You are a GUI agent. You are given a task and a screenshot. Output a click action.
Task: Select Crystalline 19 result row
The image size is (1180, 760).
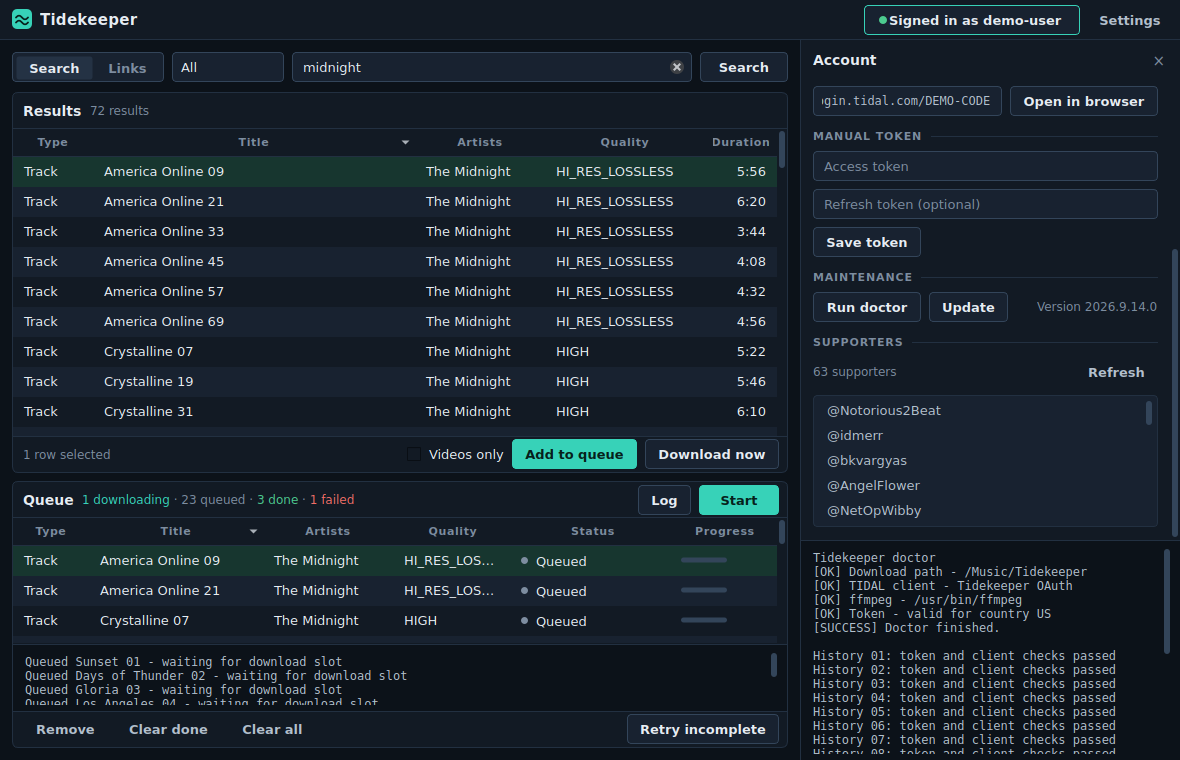[395, 382]
